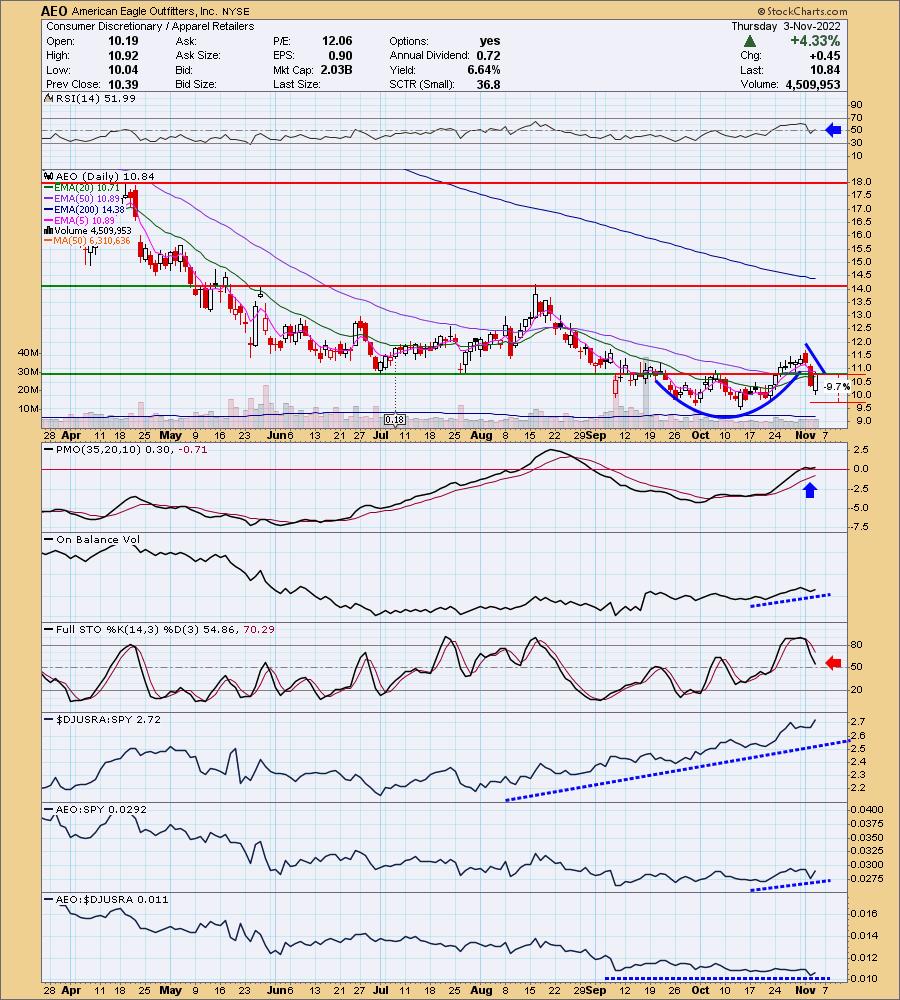Select the High value 10.92
Screen dimensions: 900x1000
(x=123, y=55)
